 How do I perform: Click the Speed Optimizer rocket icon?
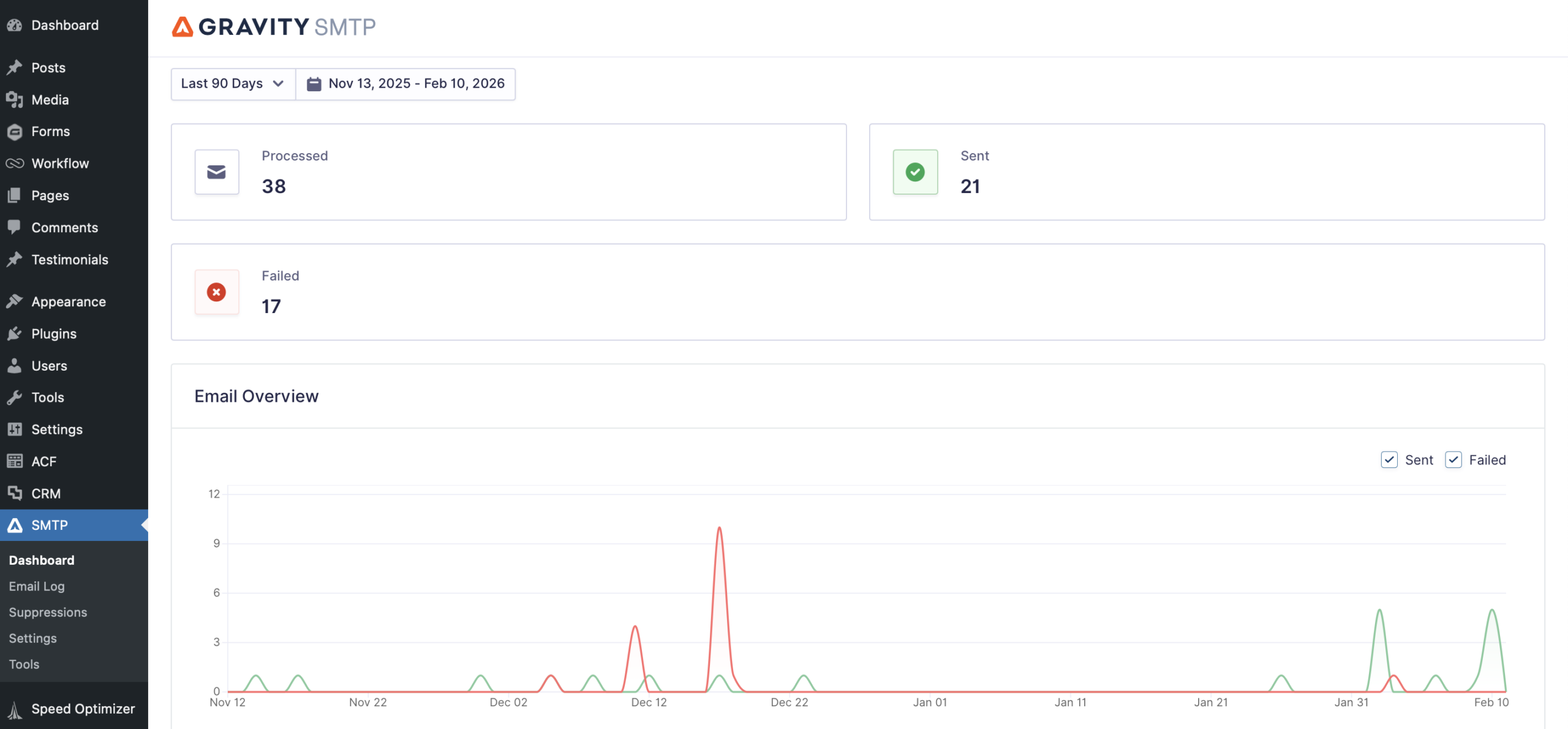[x=15, y=709]
